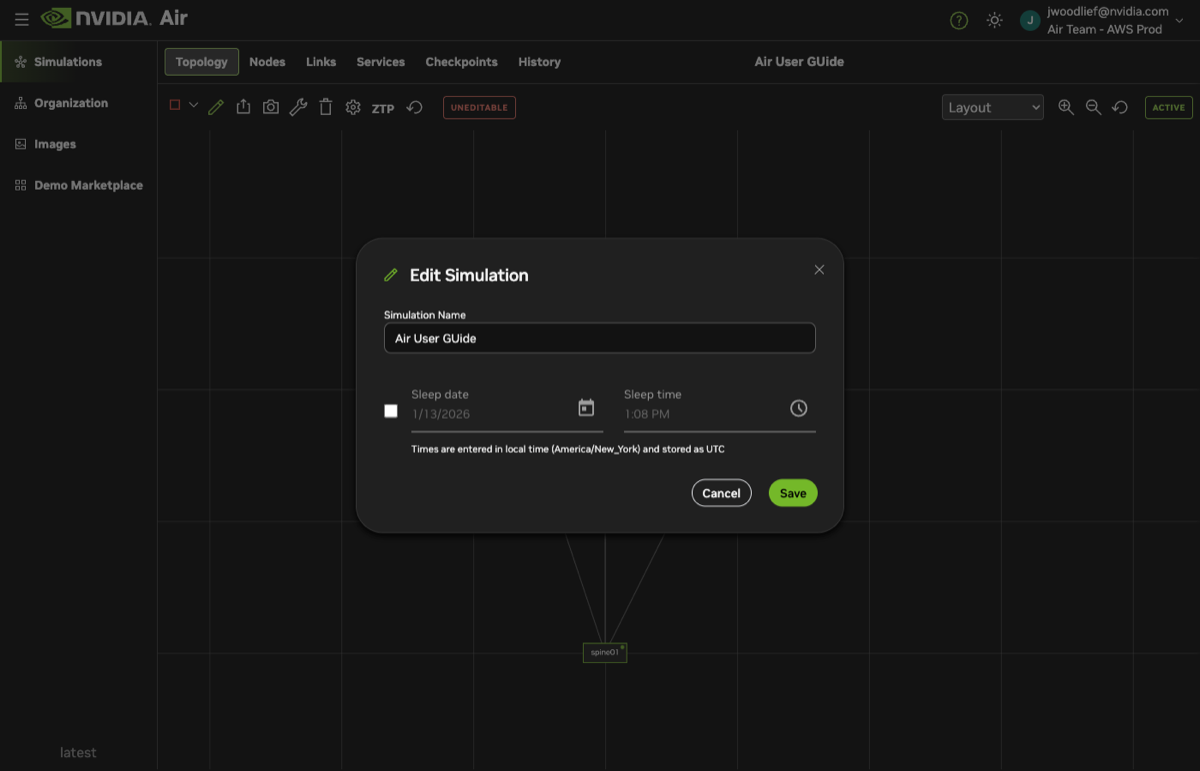Expand the arrow next to the stop icon
1200x771 pixels.
[x=194, y=106]
